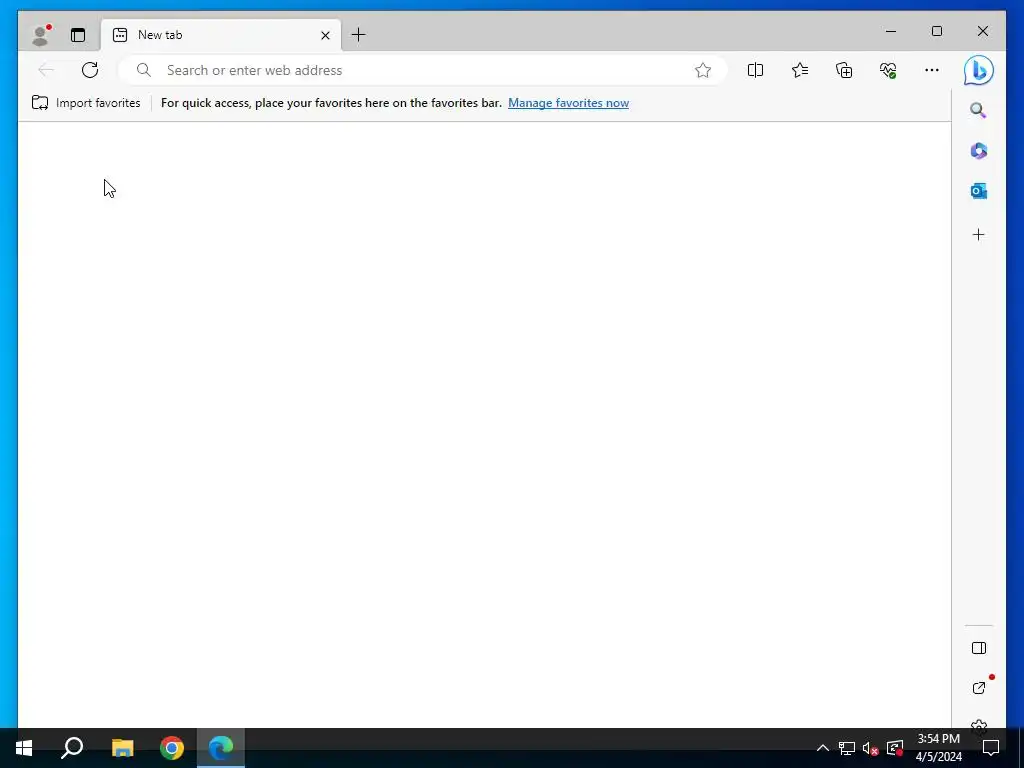This screenshot has width=1024, height=768.
Task: Open Settings and more menu
Action: pyautogui.click(x=932, y=70)
